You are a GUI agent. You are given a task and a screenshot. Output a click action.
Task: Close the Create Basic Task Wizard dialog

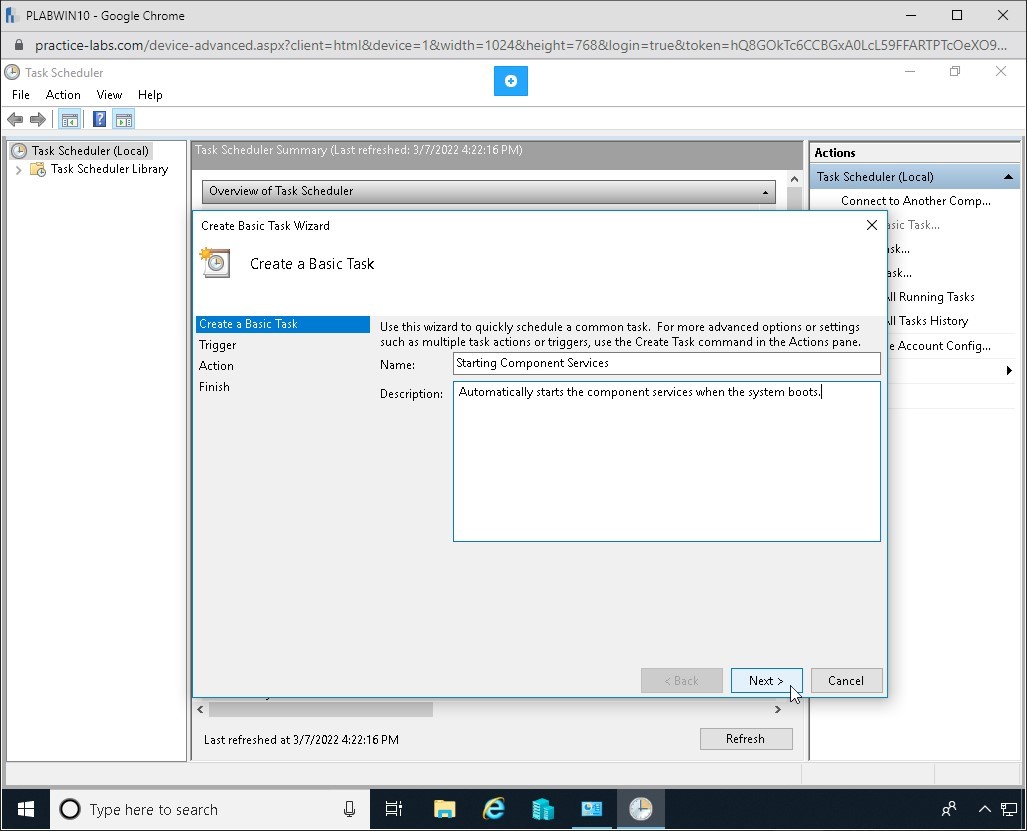tap(872, 225)
